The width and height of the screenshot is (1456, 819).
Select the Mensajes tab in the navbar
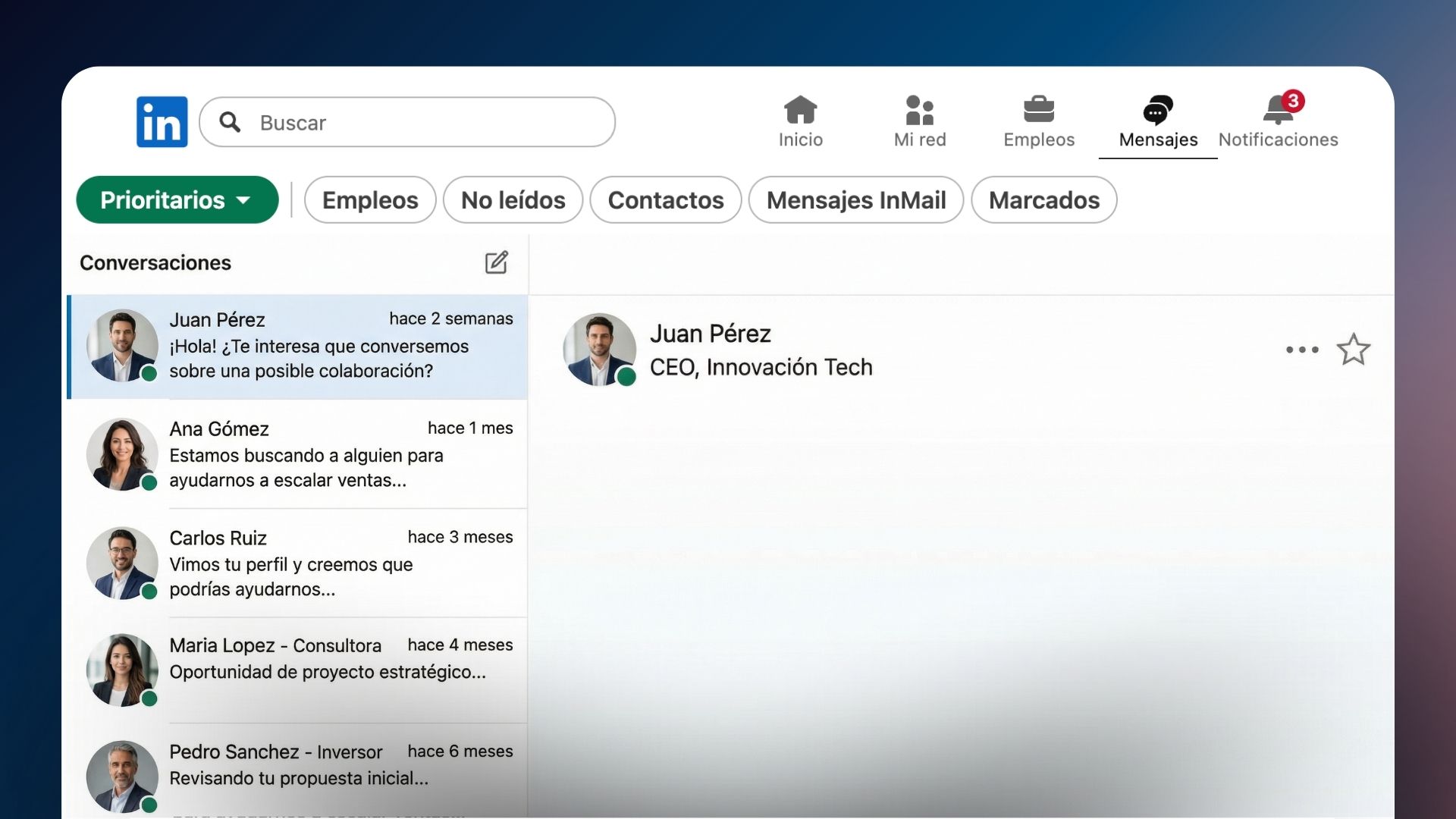(x=1157, y=121)
